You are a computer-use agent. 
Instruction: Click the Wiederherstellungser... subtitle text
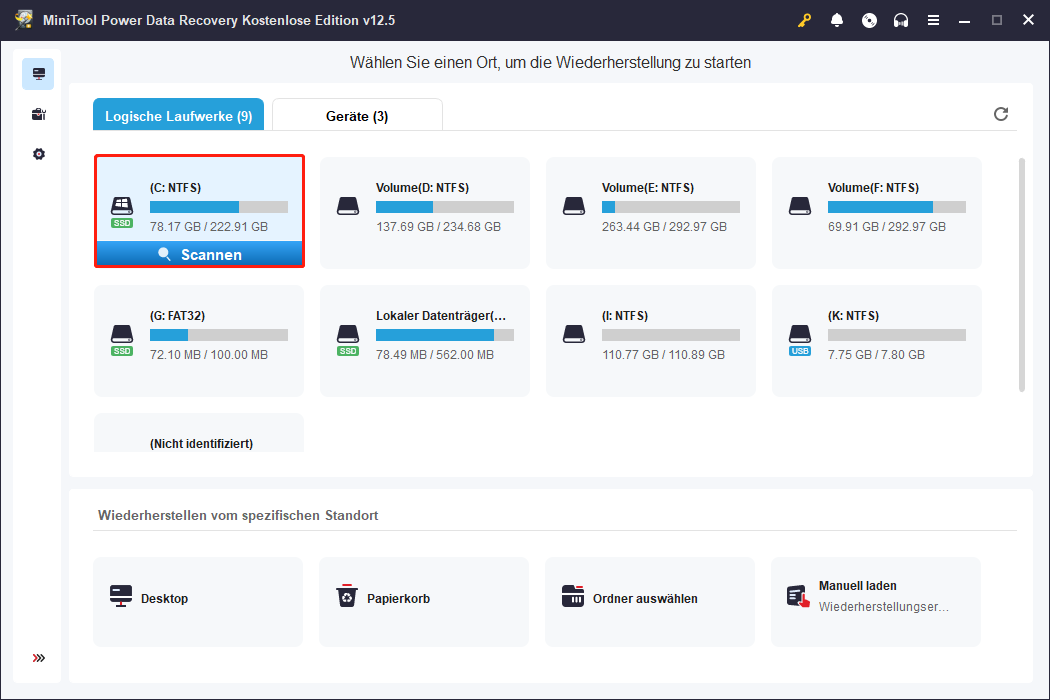[x=884, y=606]
